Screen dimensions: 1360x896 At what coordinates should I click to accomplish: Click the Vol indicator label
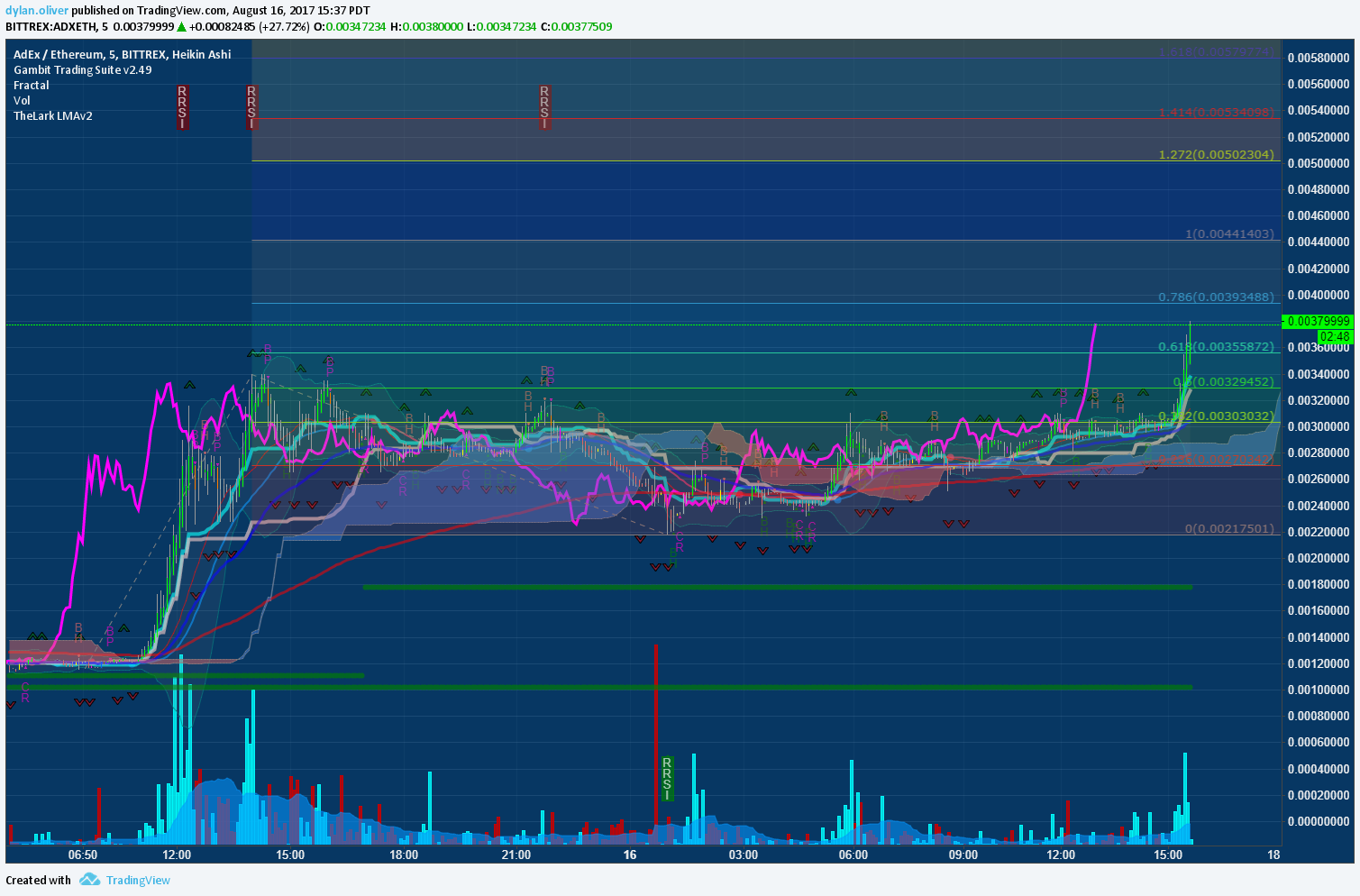pos(22,100)
